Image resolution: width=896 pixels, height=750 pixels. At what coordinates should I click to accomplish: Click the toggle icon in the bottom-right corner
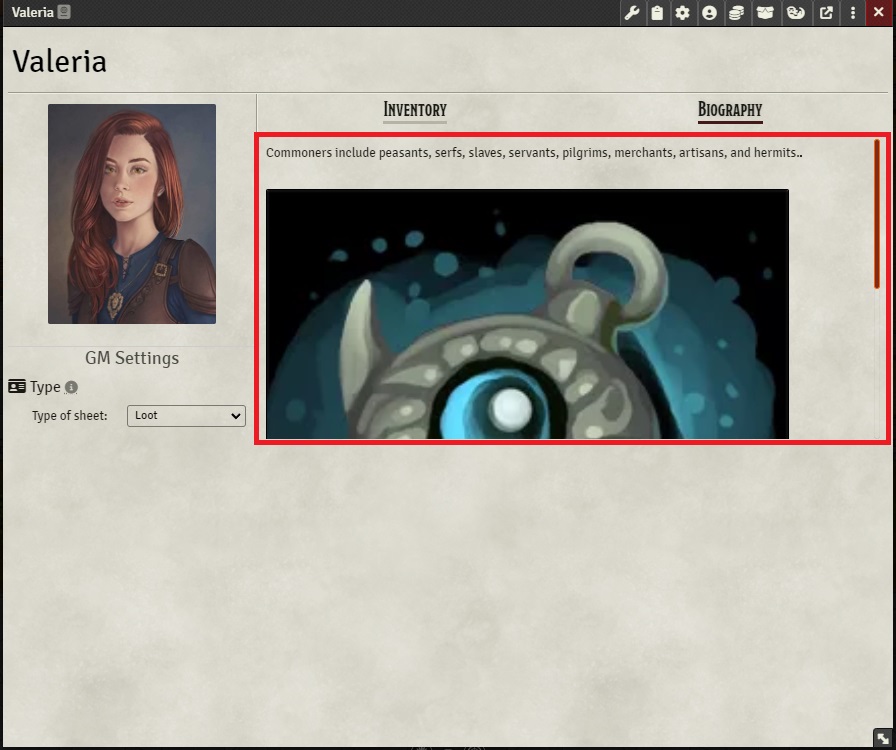click(x=884, y=738)
